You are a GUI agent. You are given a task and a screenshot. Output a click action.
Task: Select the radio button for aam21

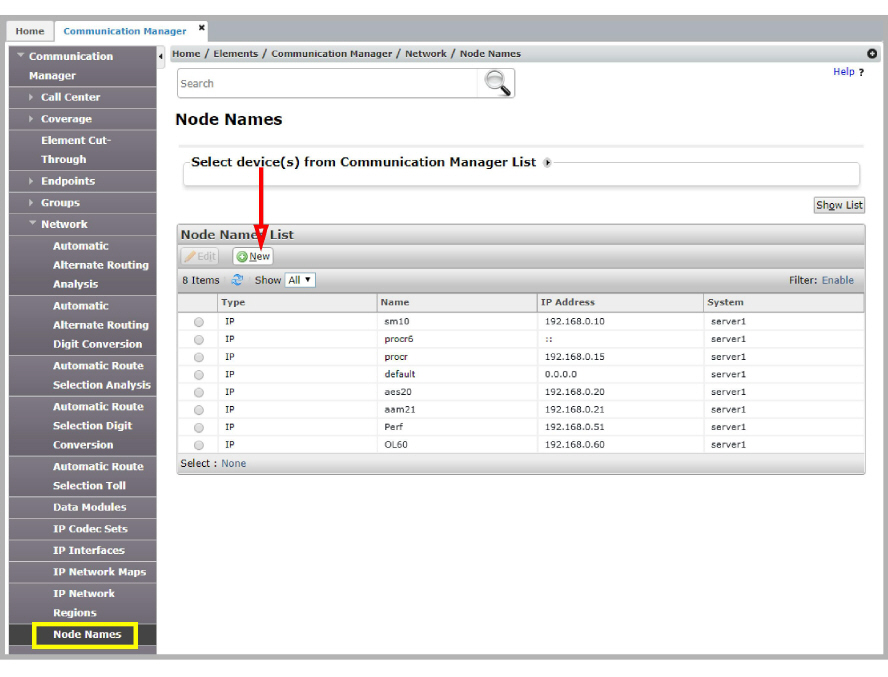click(x=199, y=410)
